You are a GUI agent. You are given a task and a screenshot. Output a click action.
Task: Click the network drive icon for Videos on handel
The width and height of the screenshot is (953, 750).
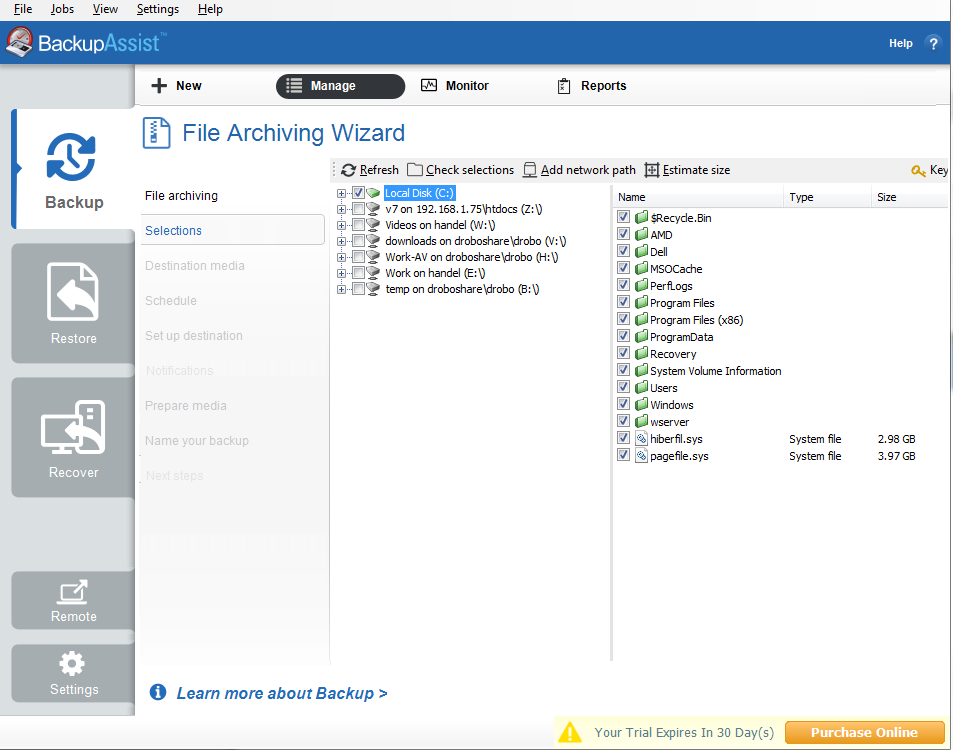tap(373, 225)
